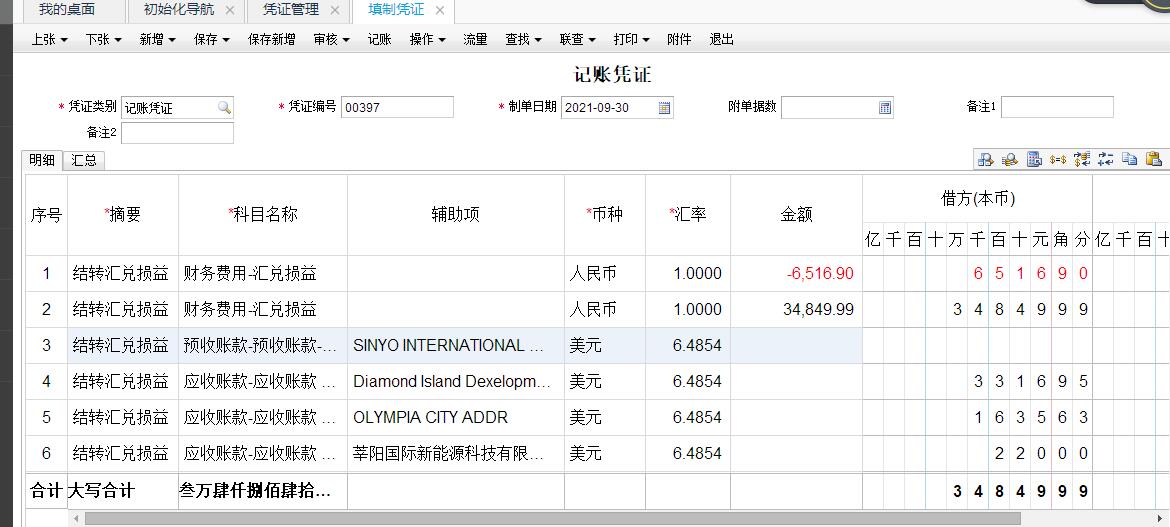The image size is (1170, 527).
Task: Click row number 5 in 序号 column
Action: click(x=46, y=417)
